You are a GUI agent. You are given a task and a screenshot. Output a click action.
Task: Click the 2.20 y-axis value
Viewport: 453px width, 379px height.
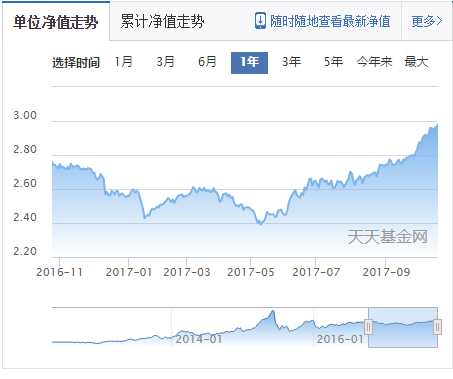coord(25,251)
